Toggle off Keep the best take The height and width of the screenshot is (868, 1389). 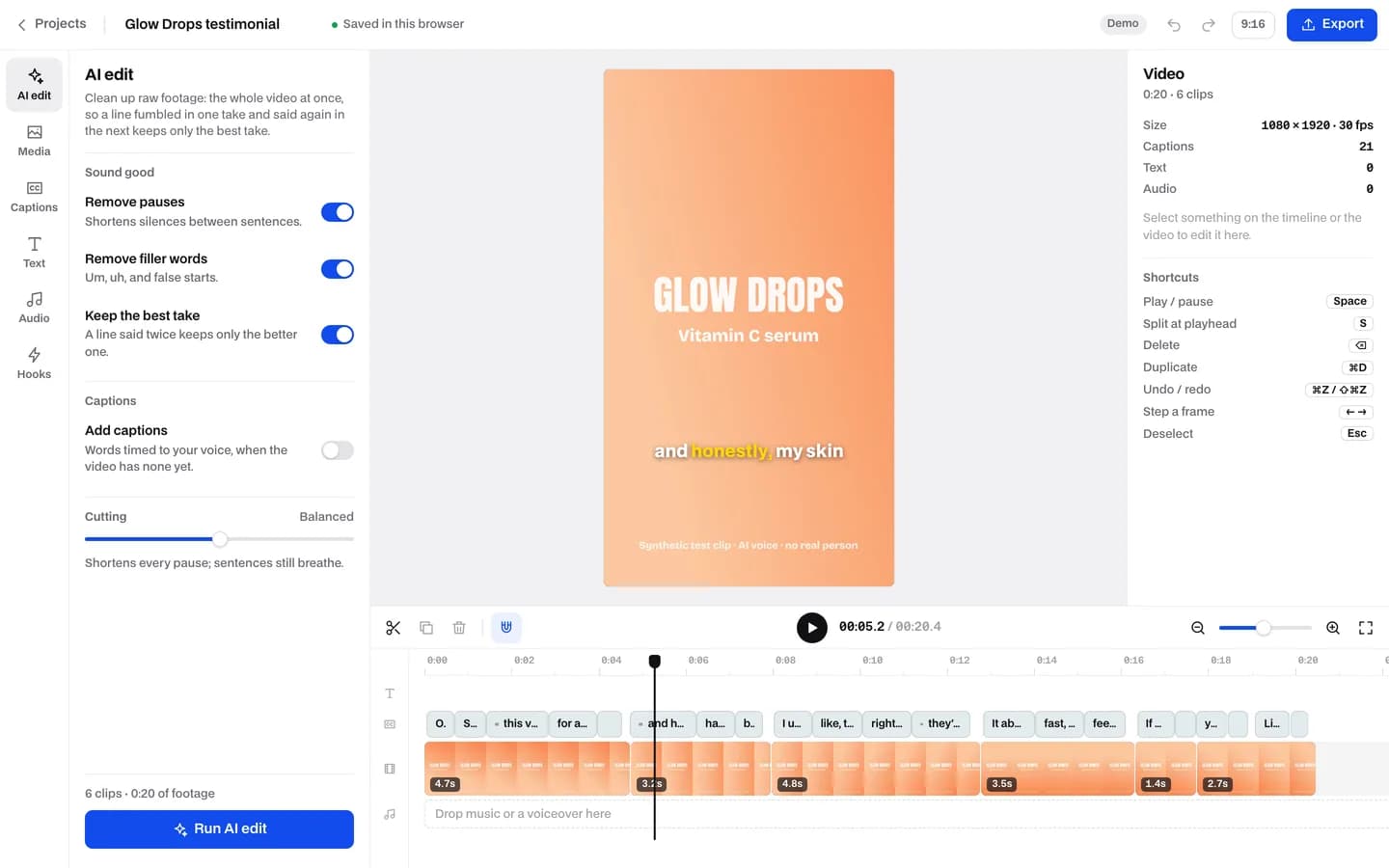pyautogui.click(x=338, y=335)
